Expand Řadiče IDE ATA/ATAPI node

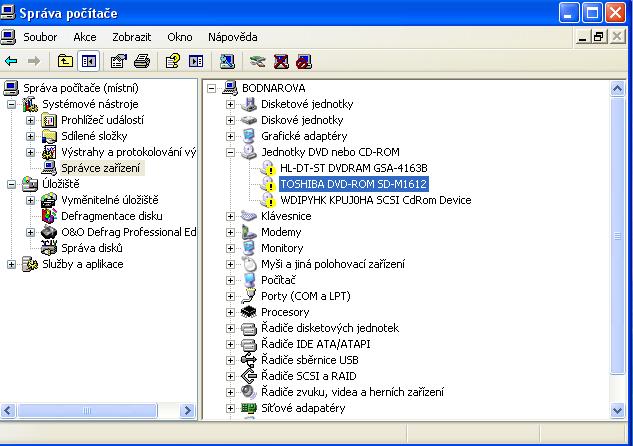click(230, 344)
